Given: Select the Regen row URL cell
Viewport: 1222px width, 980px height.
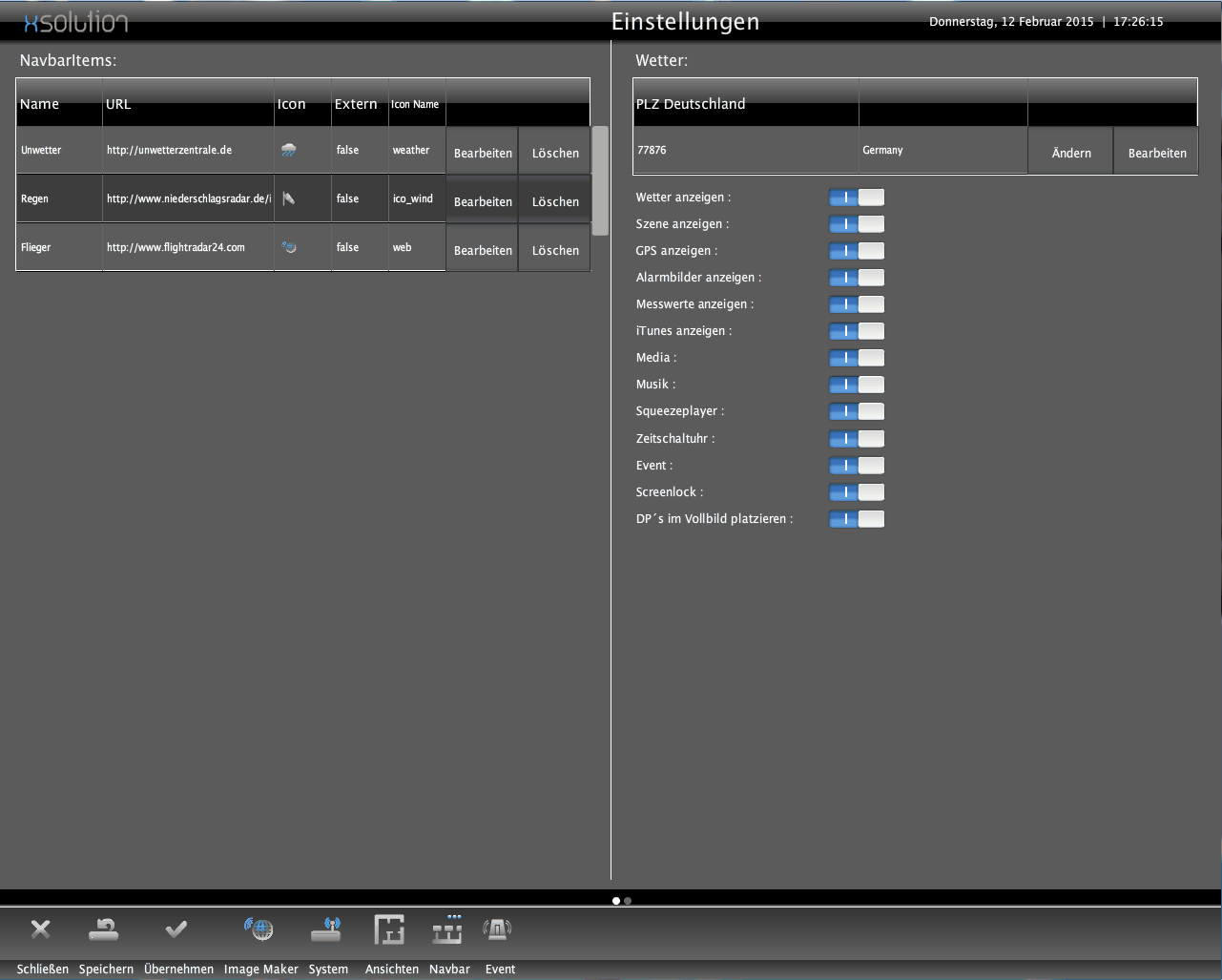Looking at the screenshot, I should pos(188,198).
